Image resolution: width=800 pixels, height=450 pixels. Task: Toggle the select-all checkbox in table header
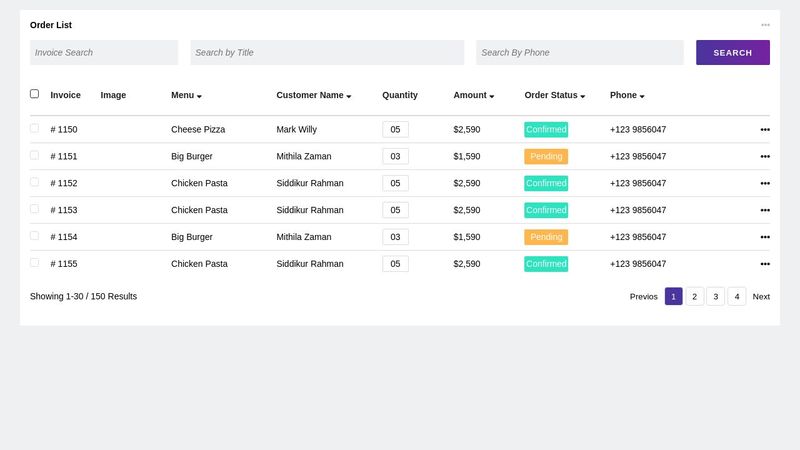(34, 94)
